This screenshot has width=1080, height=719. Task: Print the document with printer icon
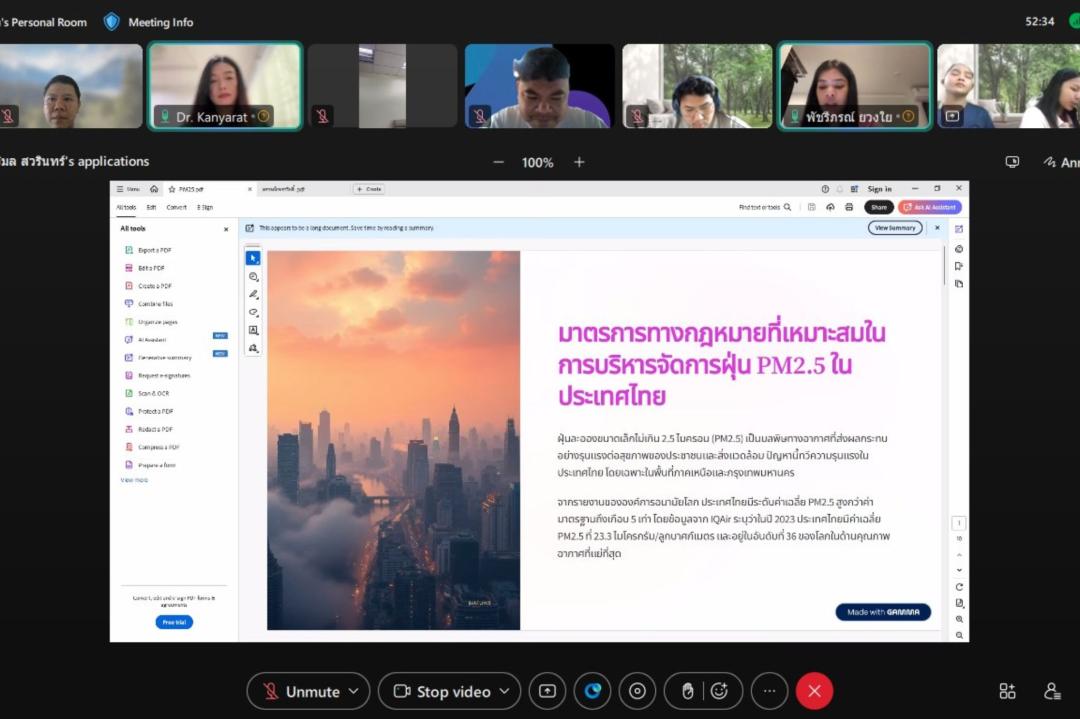pos(849,207)
